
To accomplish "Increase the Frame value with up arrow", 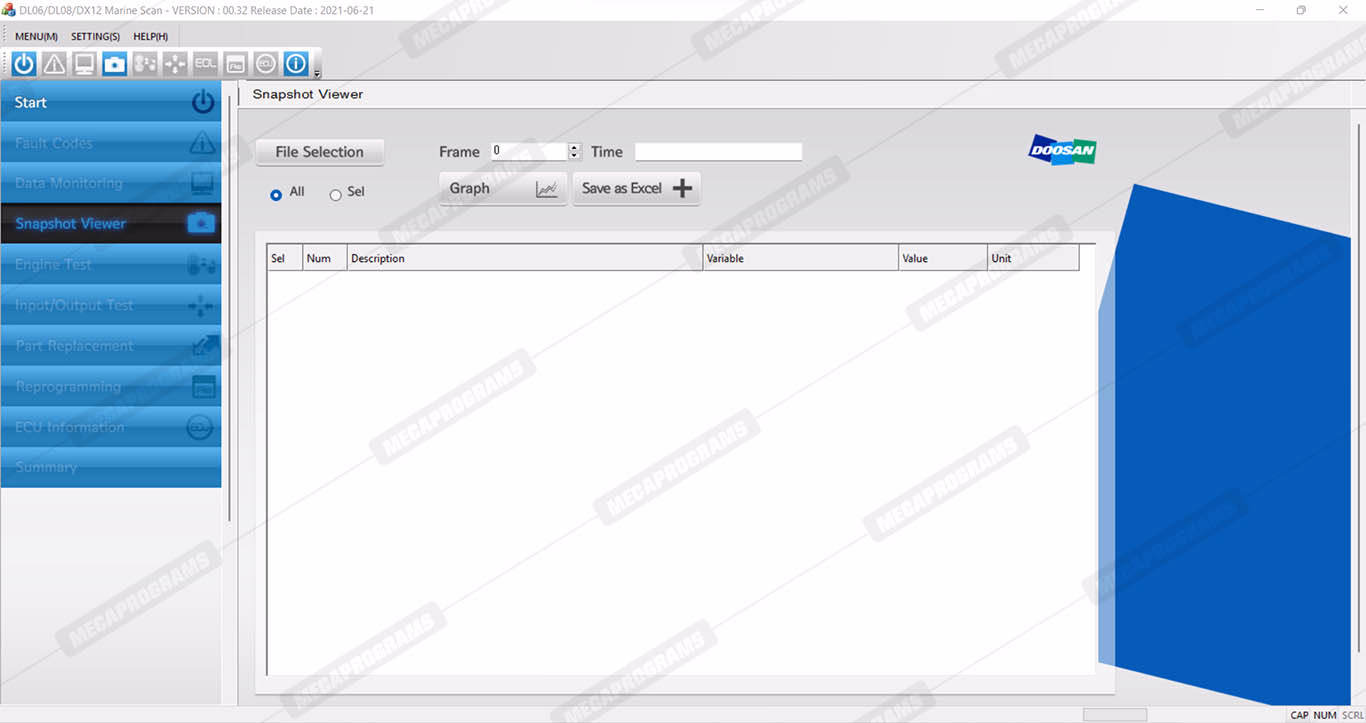I will coord(574,148).
